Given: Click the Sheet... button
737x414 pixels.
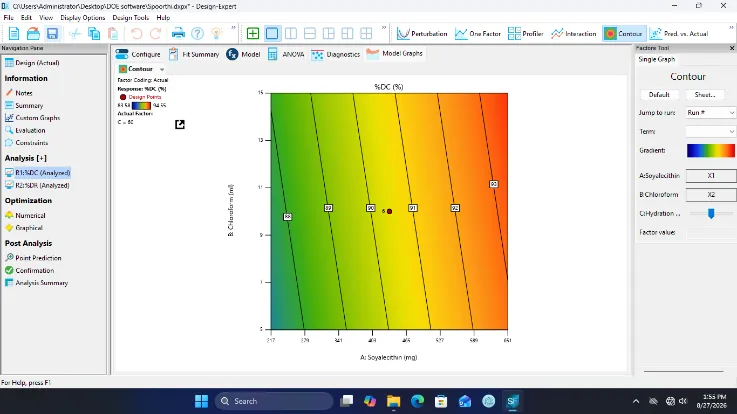Looking at the screenshot, I should coord(705,94).
